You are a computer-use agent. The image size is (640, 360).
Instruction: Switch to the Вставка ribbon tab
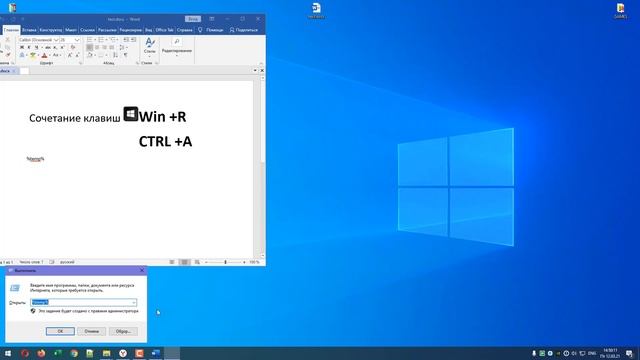click(x=29, y=30)
